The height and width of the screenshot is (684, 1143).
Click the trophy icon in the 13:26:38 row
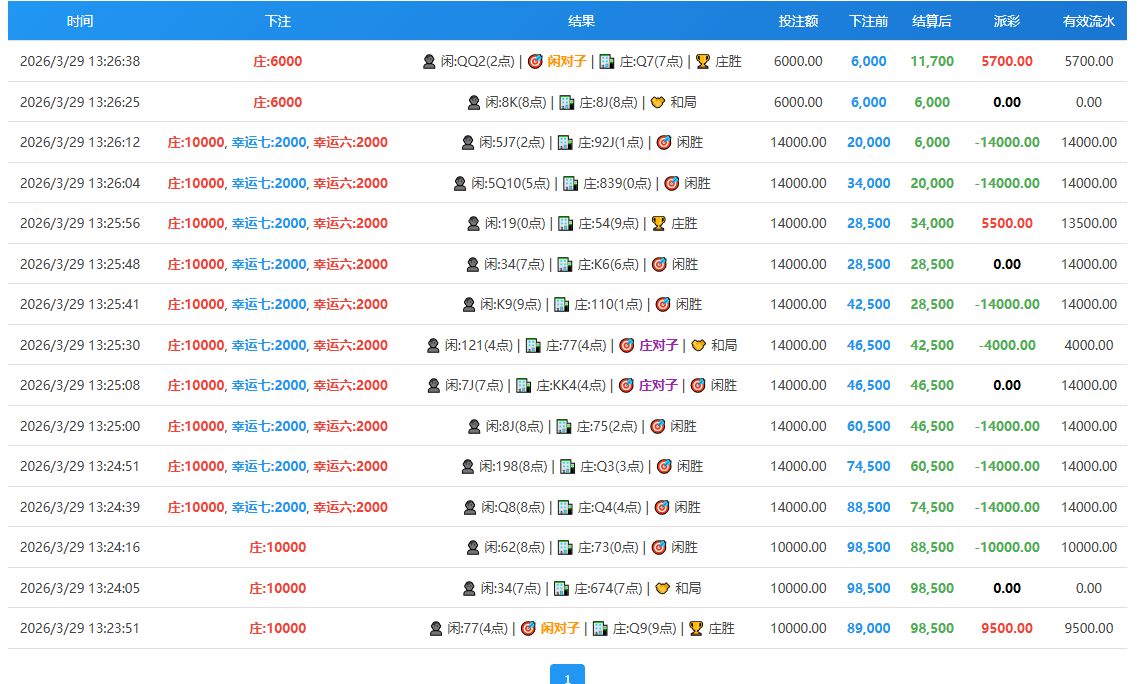coord(703,61)
